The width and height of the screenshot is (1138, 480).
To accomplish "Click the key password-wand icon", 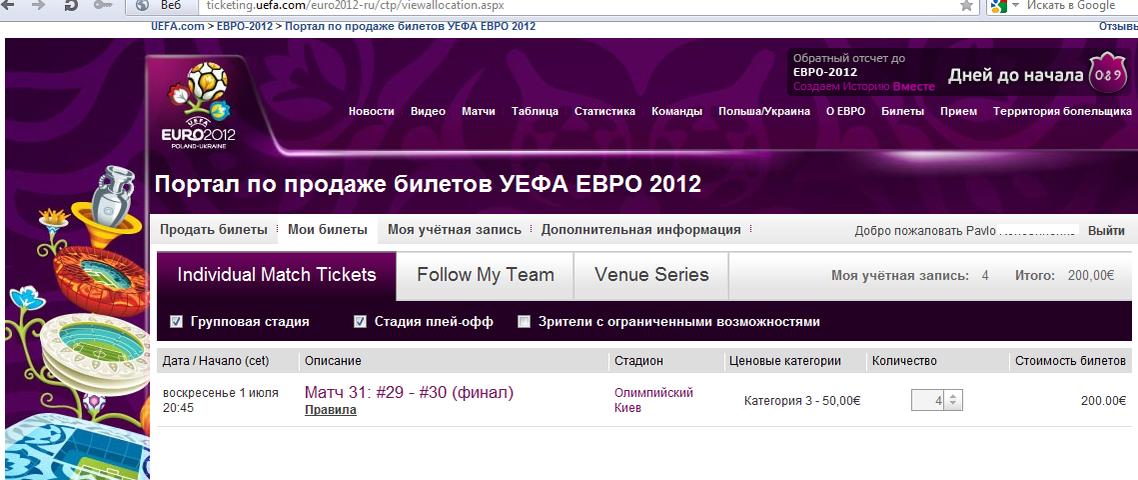I will point(103,5).
